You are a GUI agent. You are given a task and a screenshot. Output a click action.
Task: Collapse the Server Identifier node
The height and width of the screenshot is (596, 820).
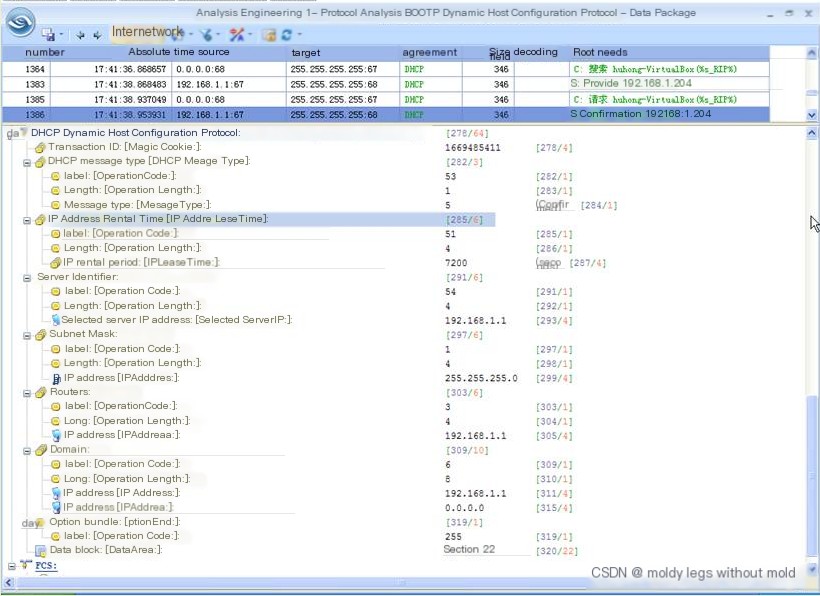[x=27, y=278]
